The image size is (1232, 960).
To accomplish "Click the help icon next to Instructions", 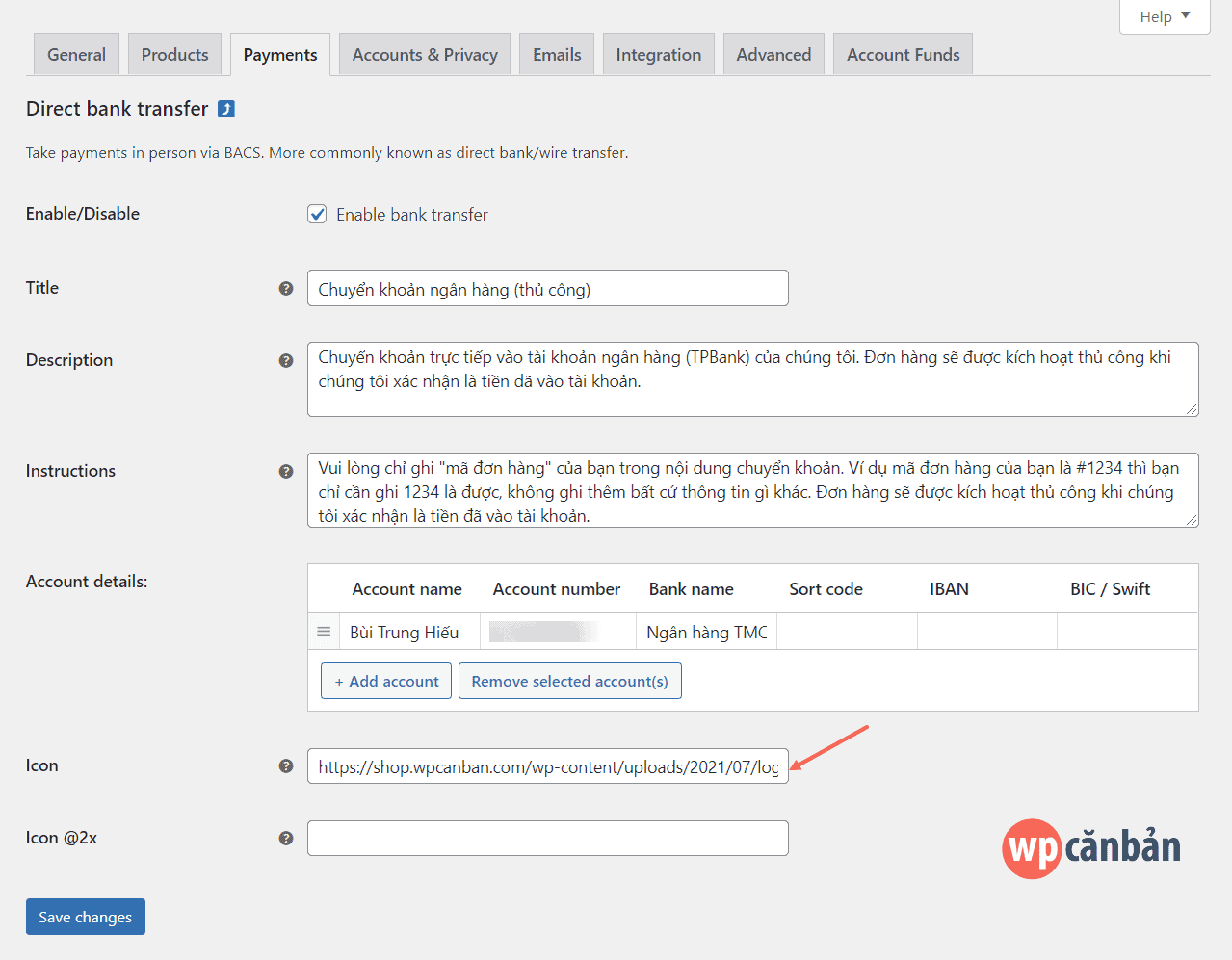I will pyautogui.click(x=286, y=471).
